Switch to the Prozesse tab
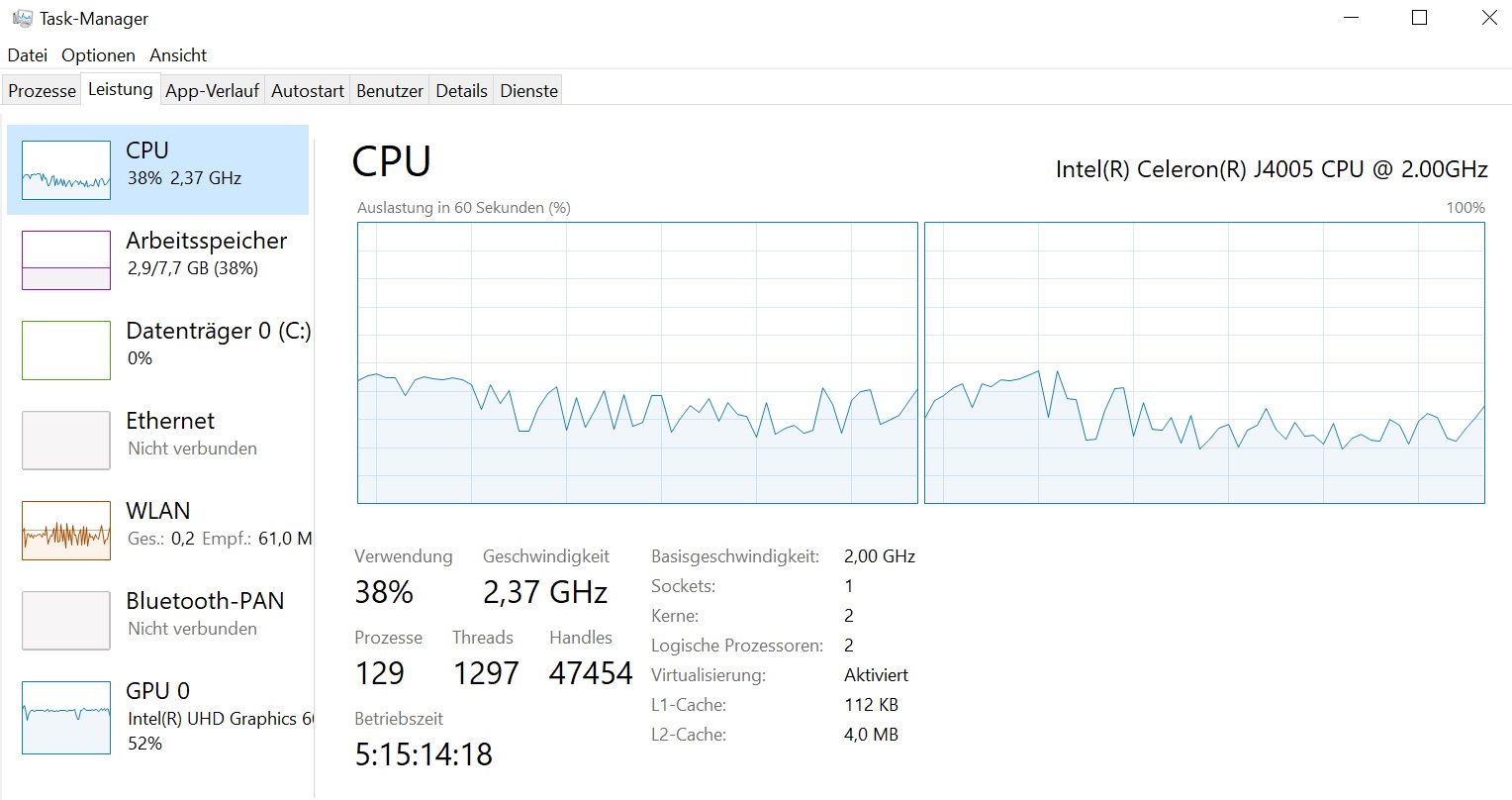This screenshot has height=800, width=1512. [x=42, y=90]
